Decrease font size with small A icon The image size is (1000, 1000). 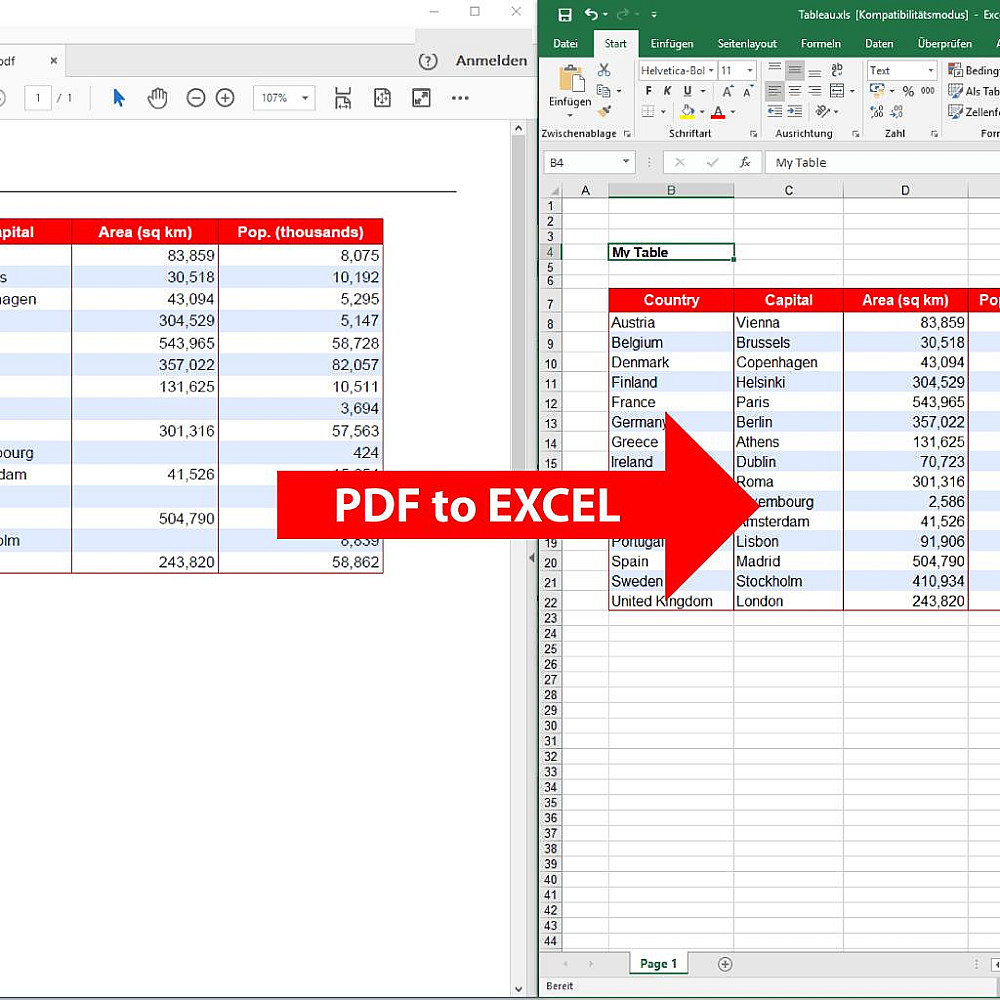(747, 91)
